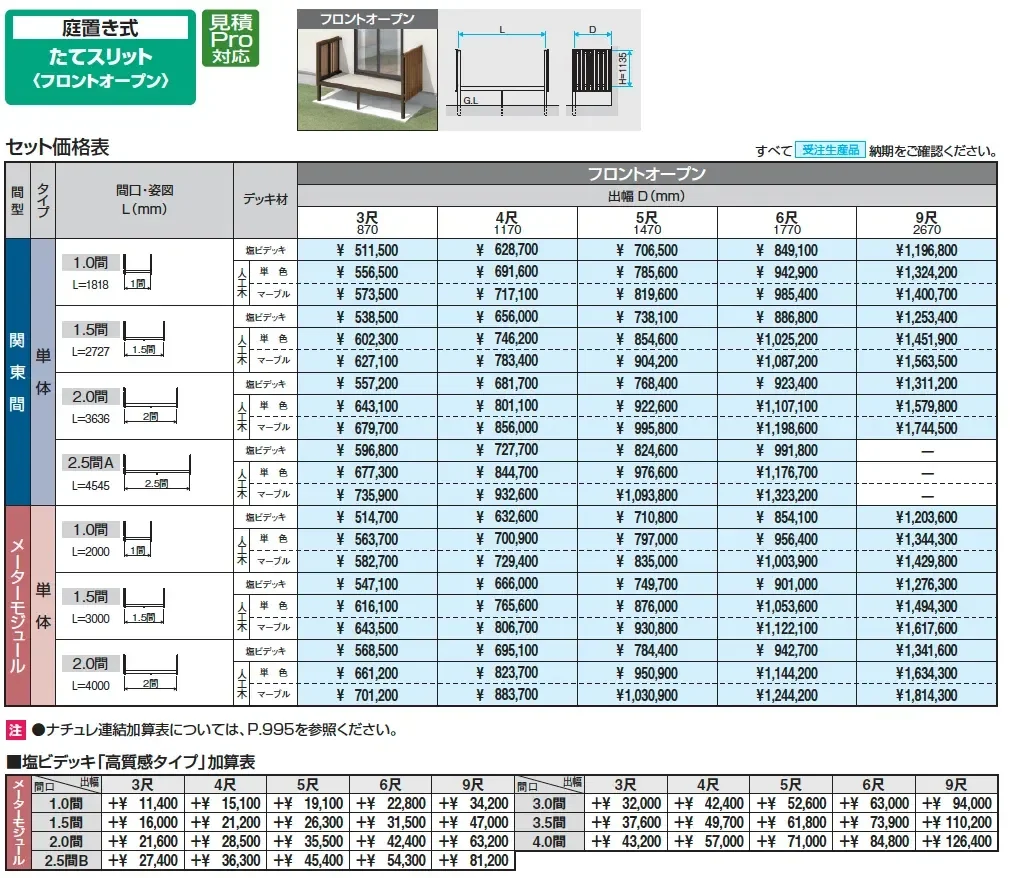Click the price ¥1,030,900
This screenshot has width=1010, height=878.
point(647,695)
